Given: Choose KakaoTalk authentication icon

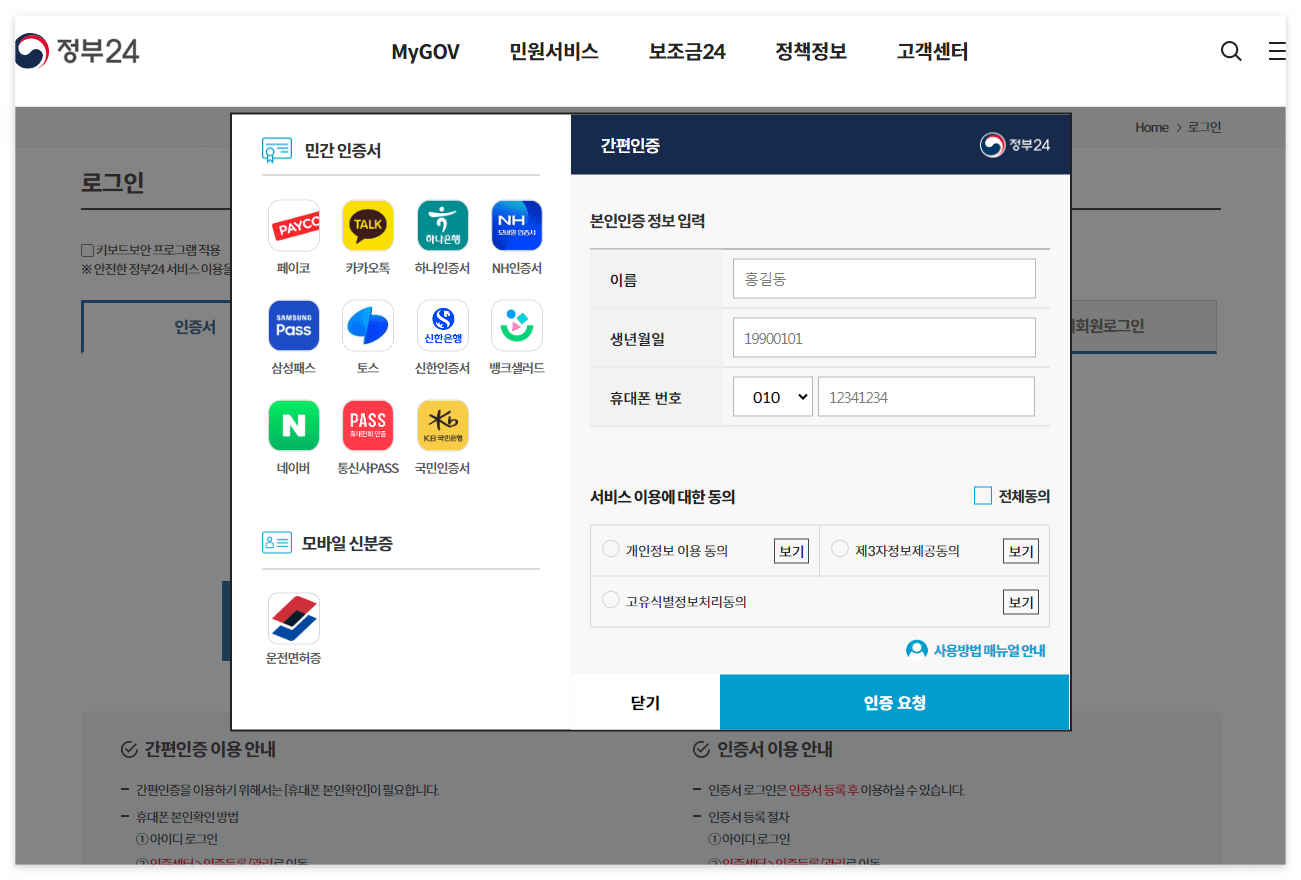Looking at the screenshot, I should (368, 225).
